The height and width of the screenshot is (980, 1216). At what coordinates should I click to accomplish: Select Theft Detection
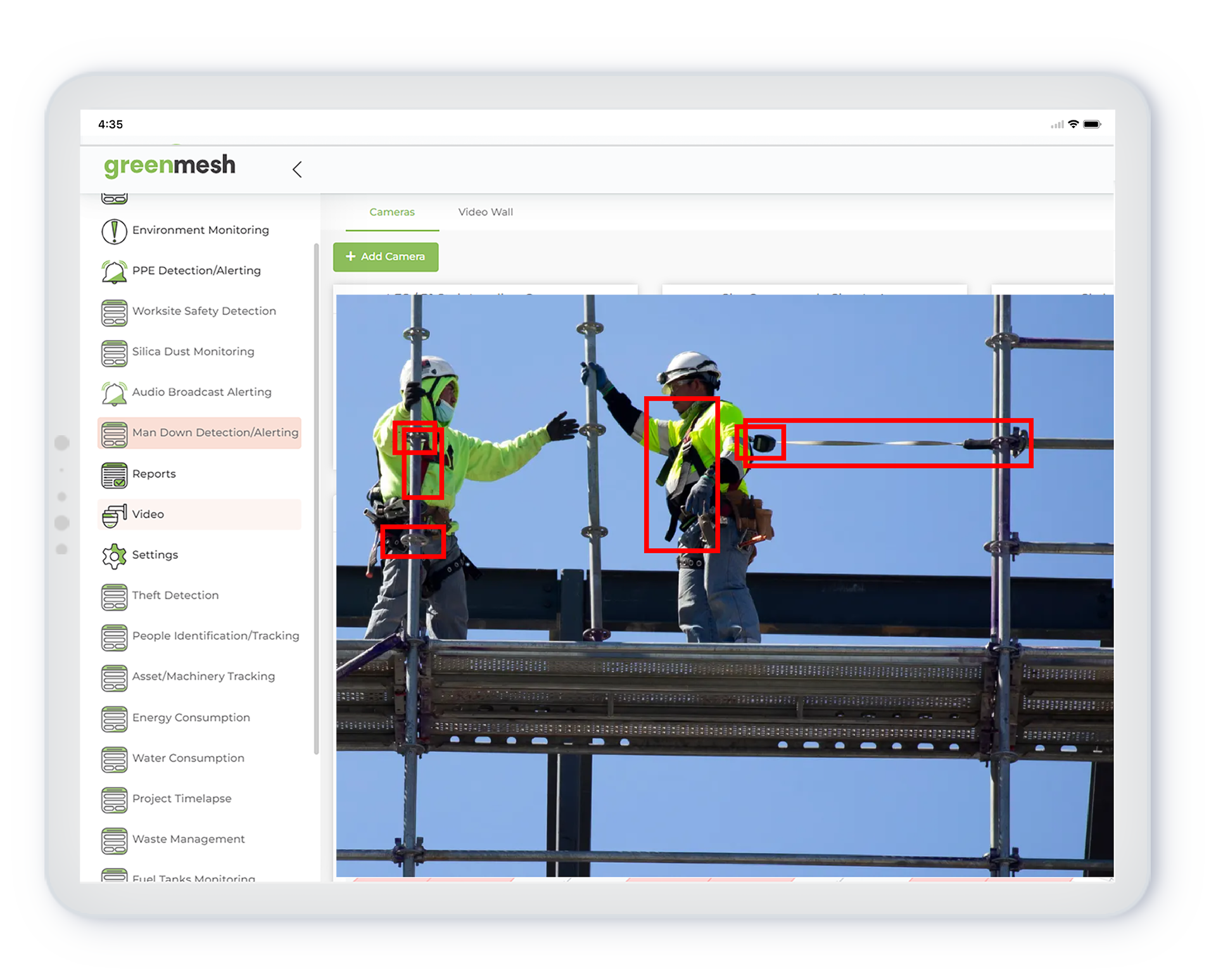point(174,595)
